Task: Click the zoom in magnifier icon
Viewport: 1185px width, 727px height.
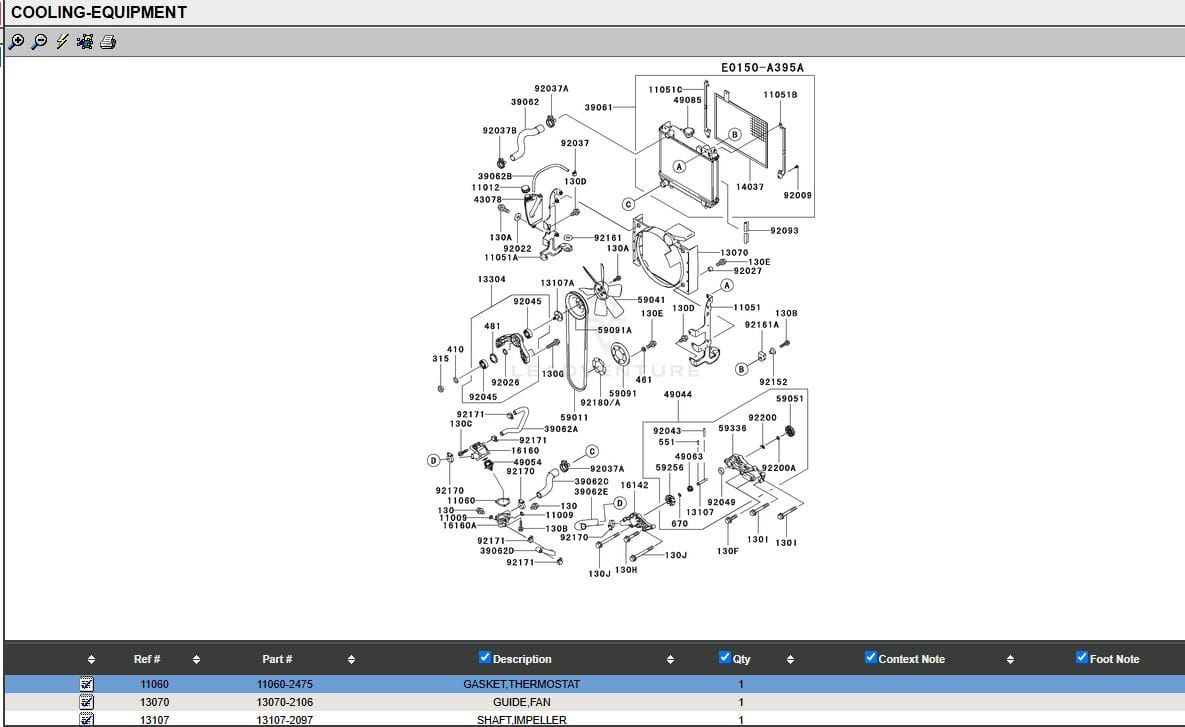Action: tap(16, 42)
